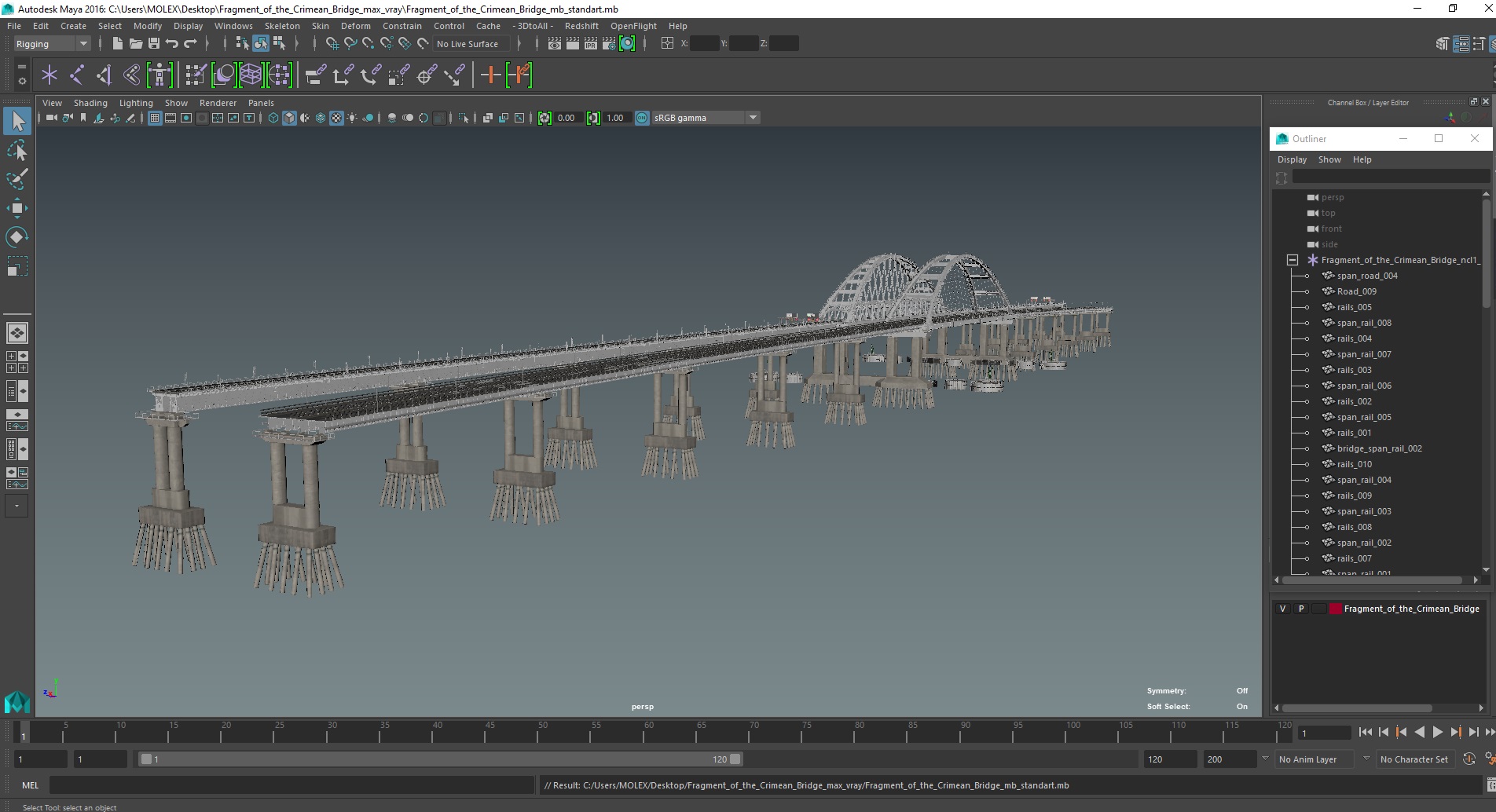Open the Rigging menu set dropdown
Image resolution: width=1496 pixels, height=812 pixels.
pos(52,44)
